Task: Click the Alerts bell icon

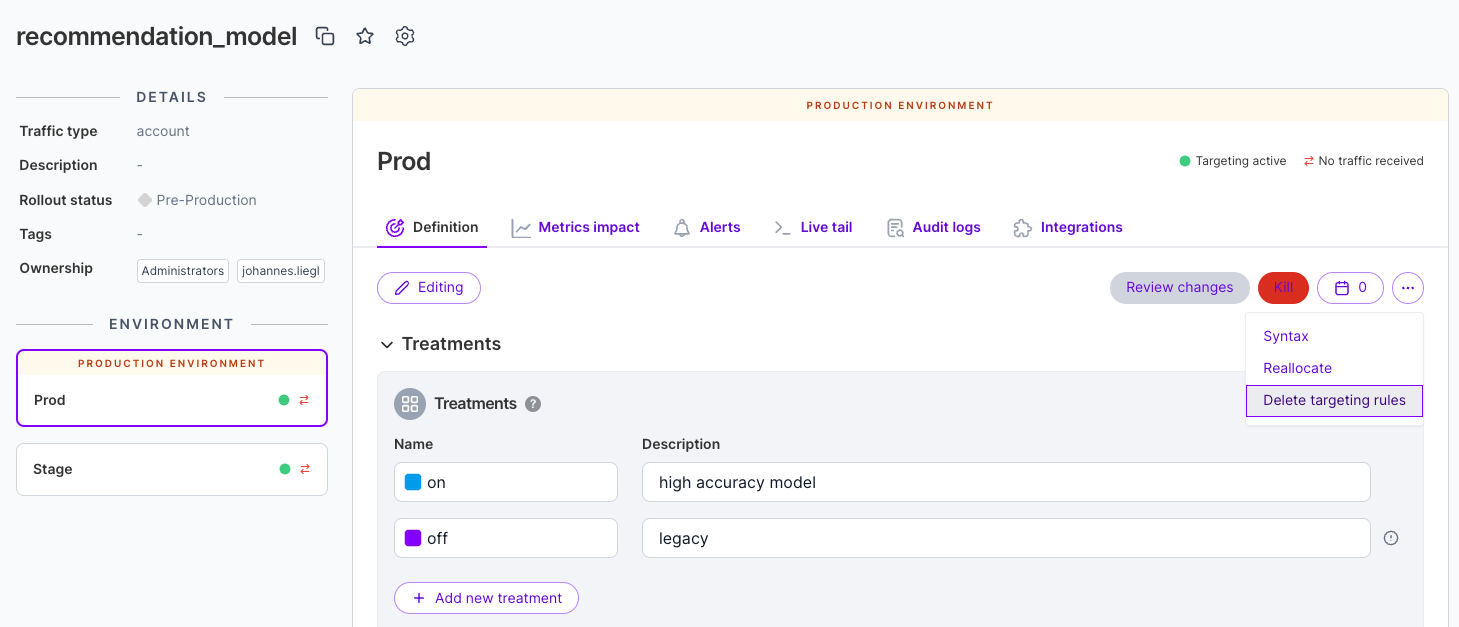Action: point(682,228)
